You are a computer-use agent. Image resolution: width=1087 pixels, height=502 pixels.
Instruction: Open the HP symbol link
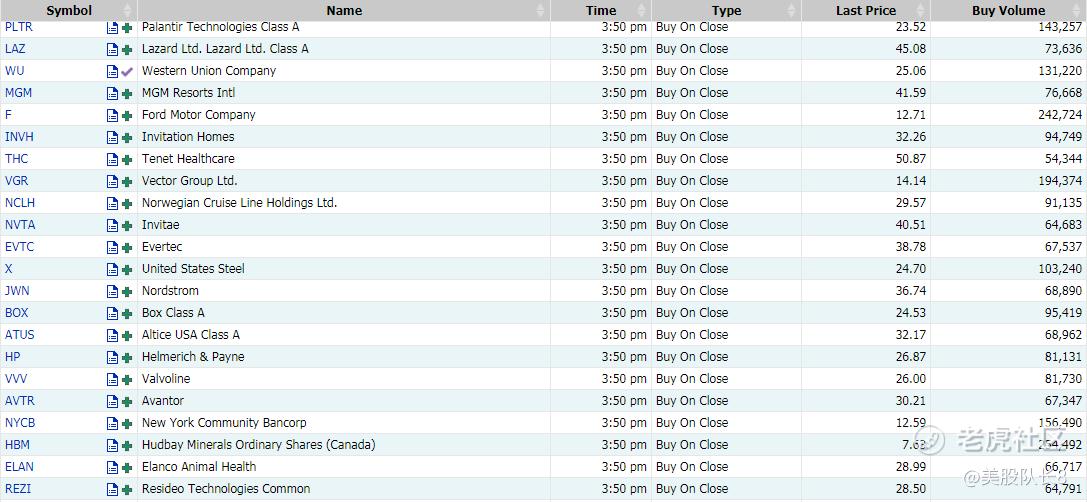pyautogui.click(x=12, y=357)
